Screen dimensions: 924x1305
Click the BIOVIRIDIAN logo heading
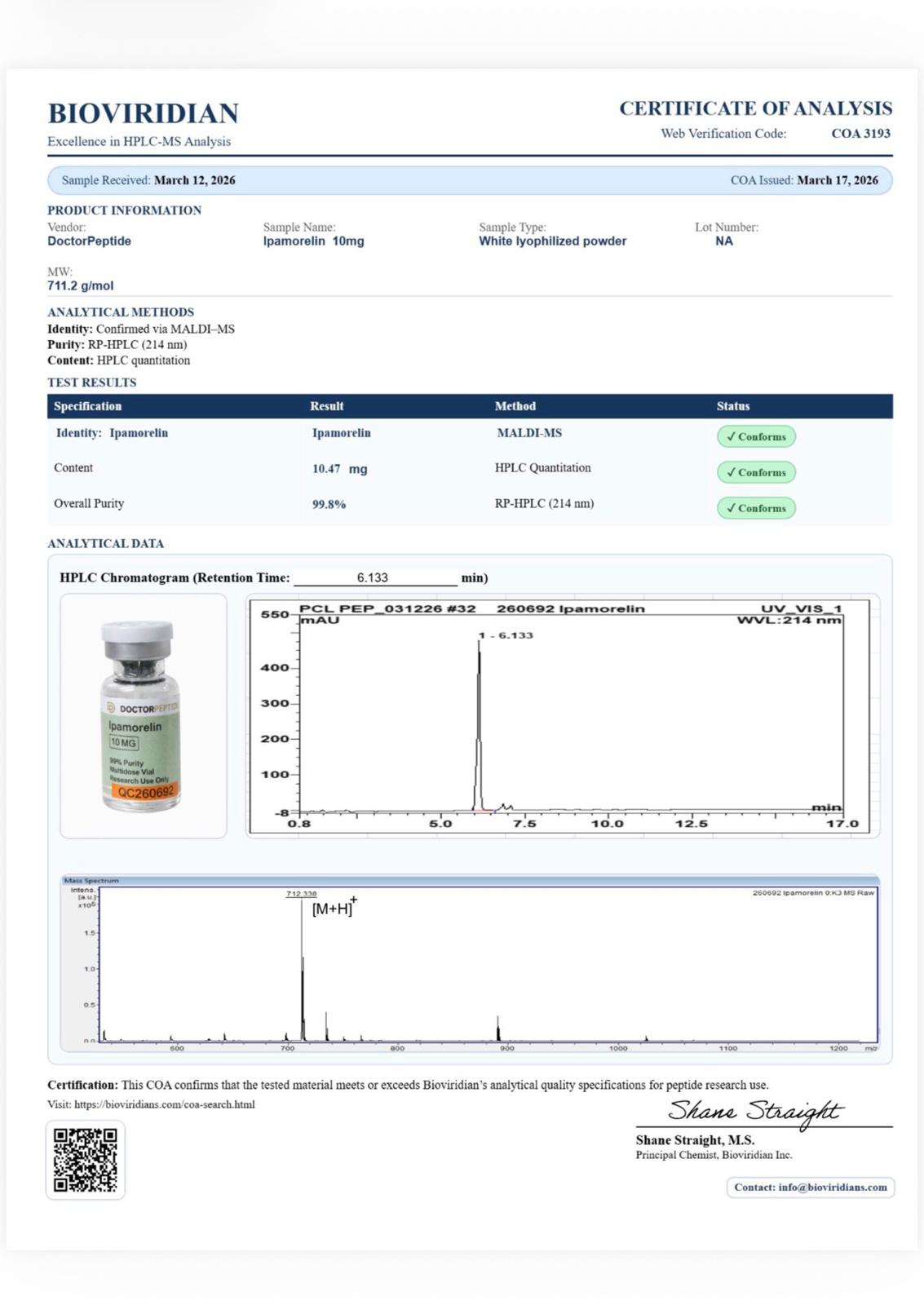[x=144, y=113]
